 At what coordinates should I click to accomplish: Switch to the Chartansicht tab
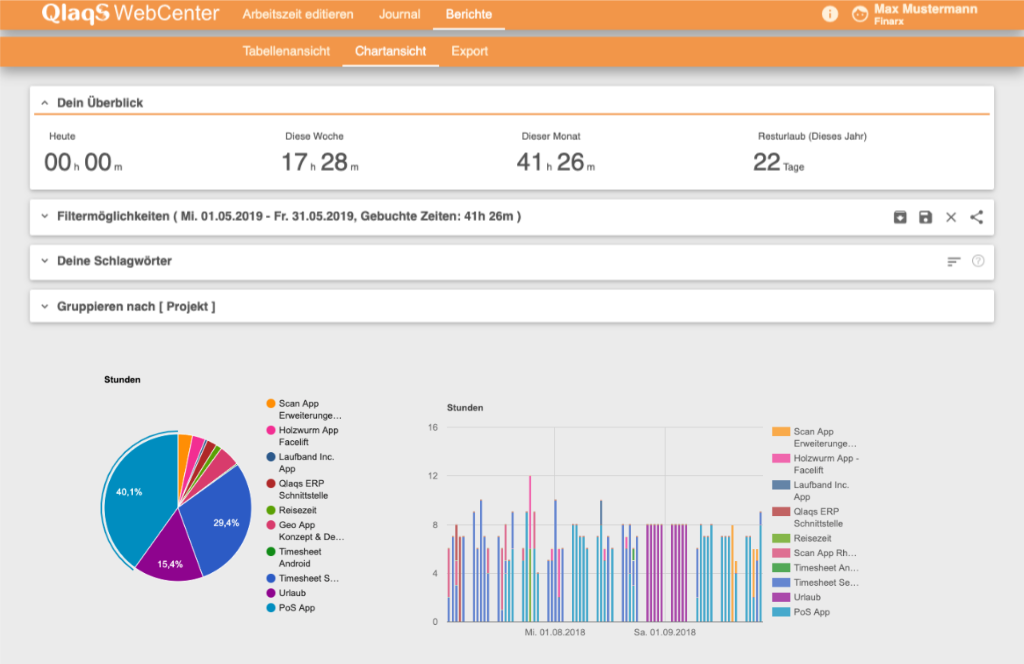click(391, 51)
